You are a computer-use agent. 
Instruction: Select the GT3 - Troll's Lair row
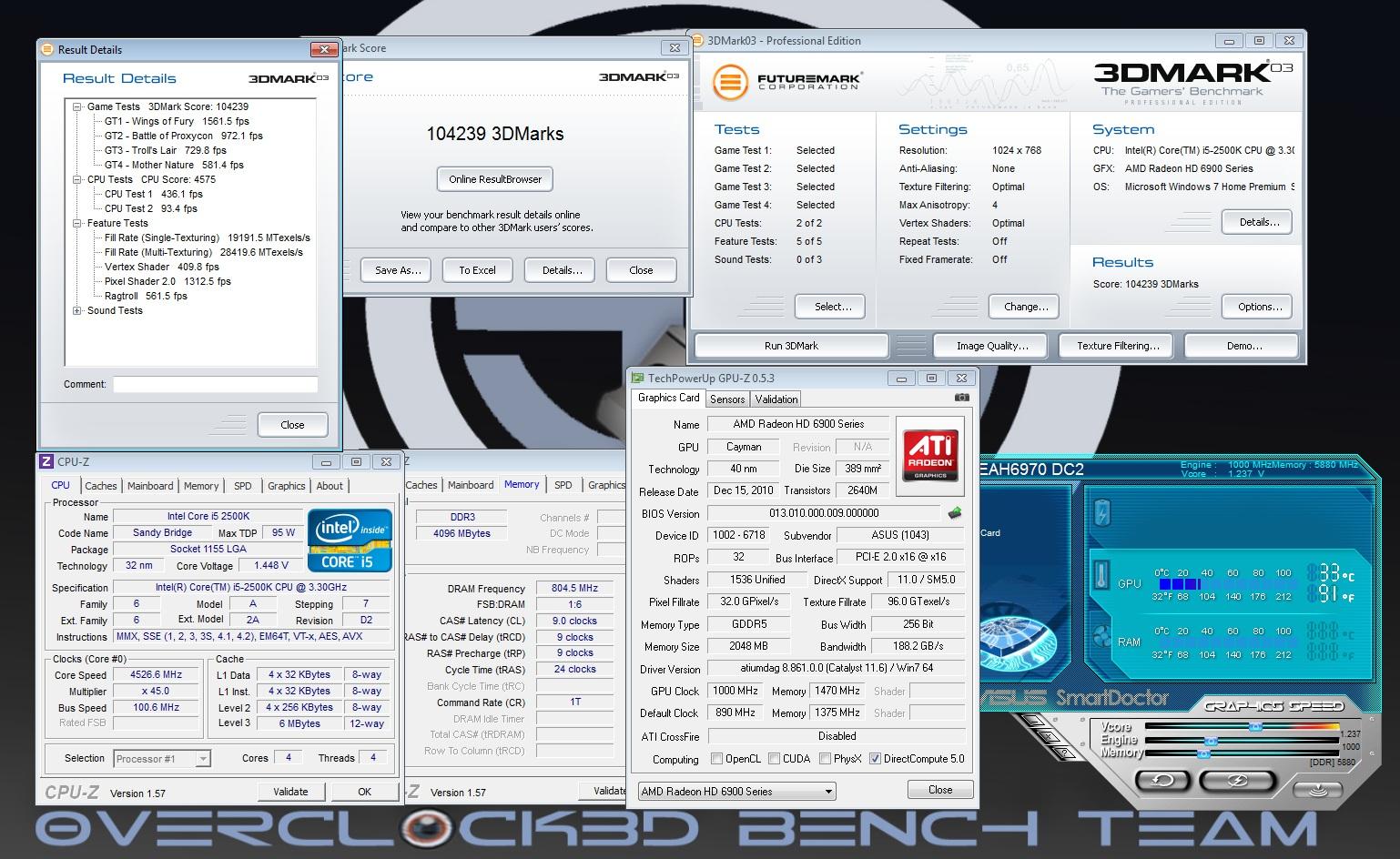(166, 150)
